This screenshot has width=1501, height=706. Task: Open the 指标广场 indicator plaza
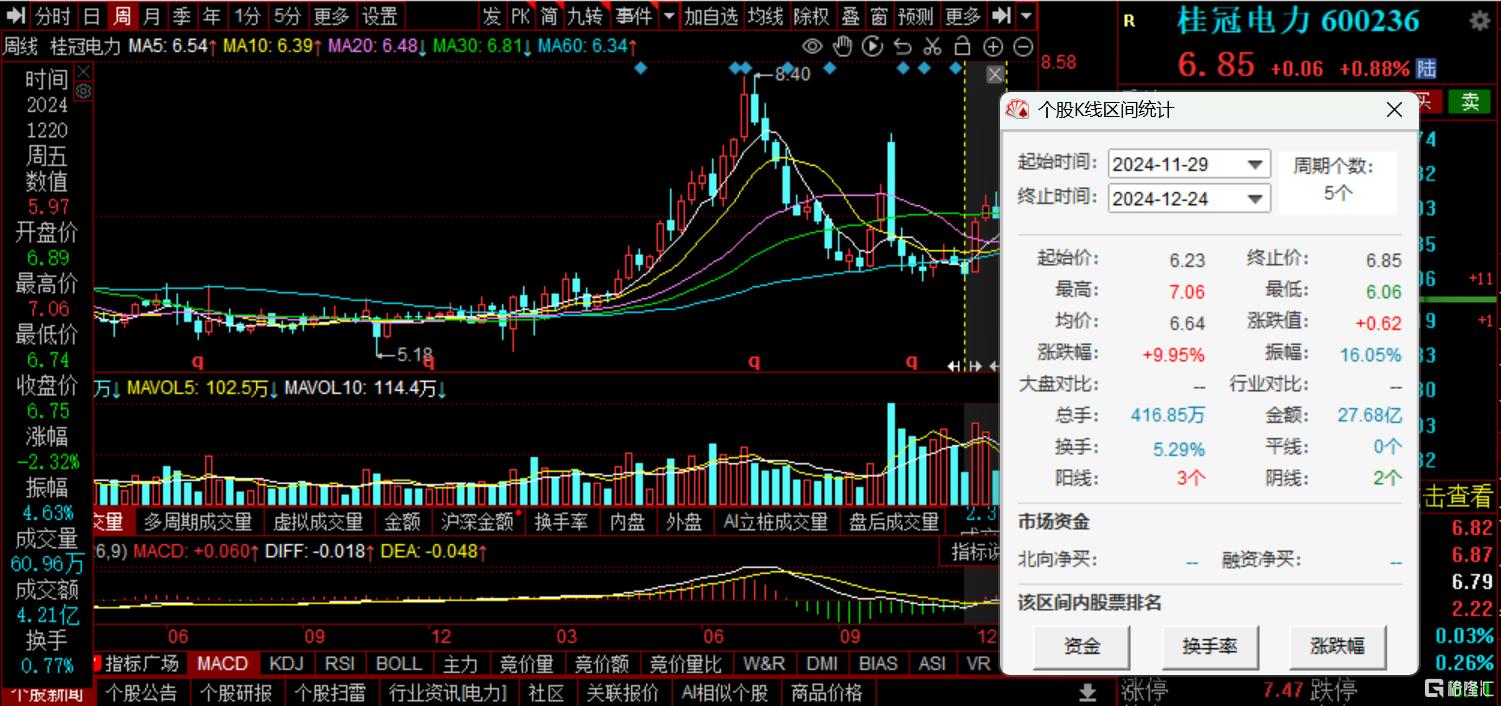142,663
